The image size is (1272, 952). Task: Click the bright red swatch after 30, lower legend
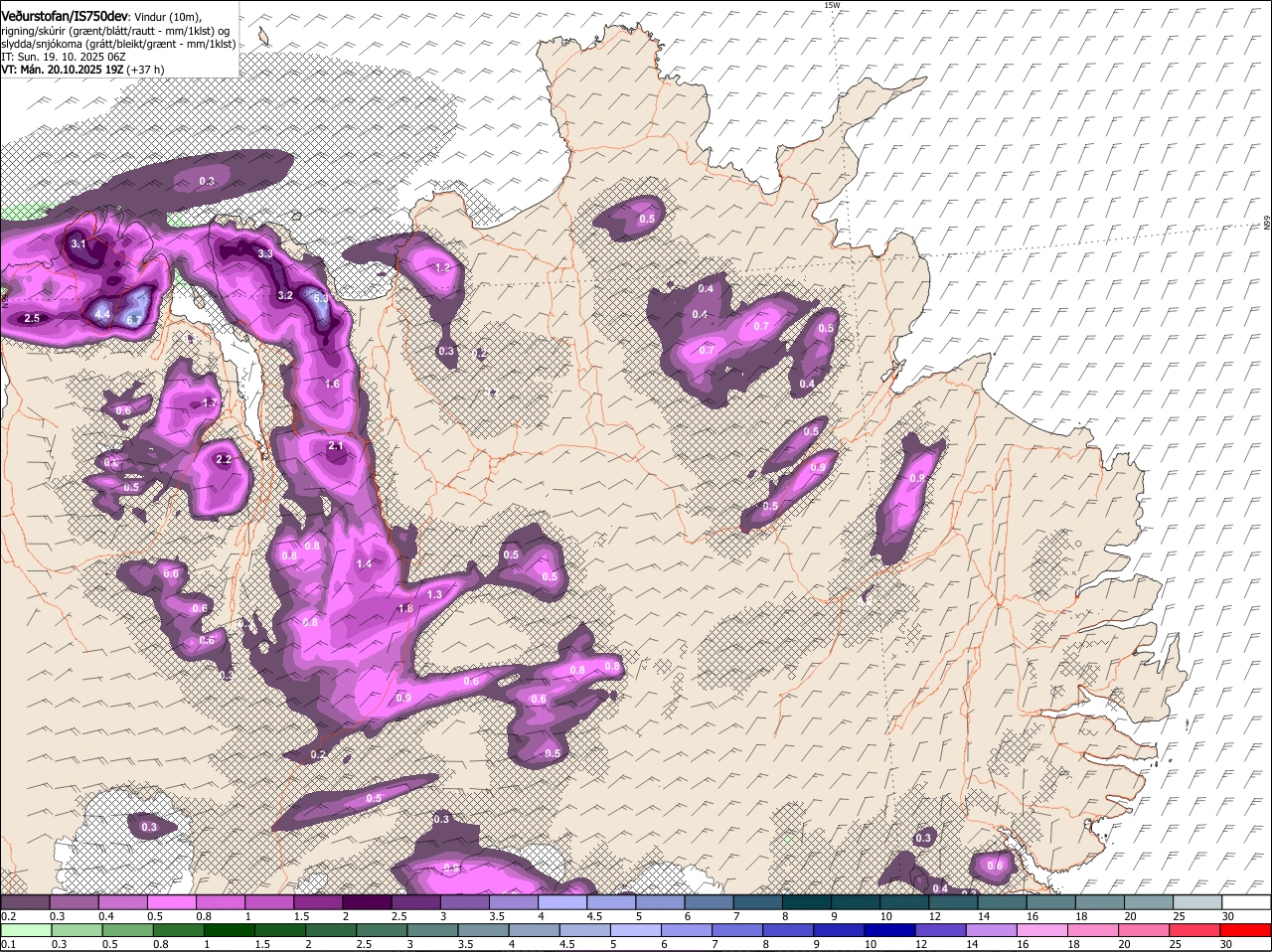(1247, 930)
